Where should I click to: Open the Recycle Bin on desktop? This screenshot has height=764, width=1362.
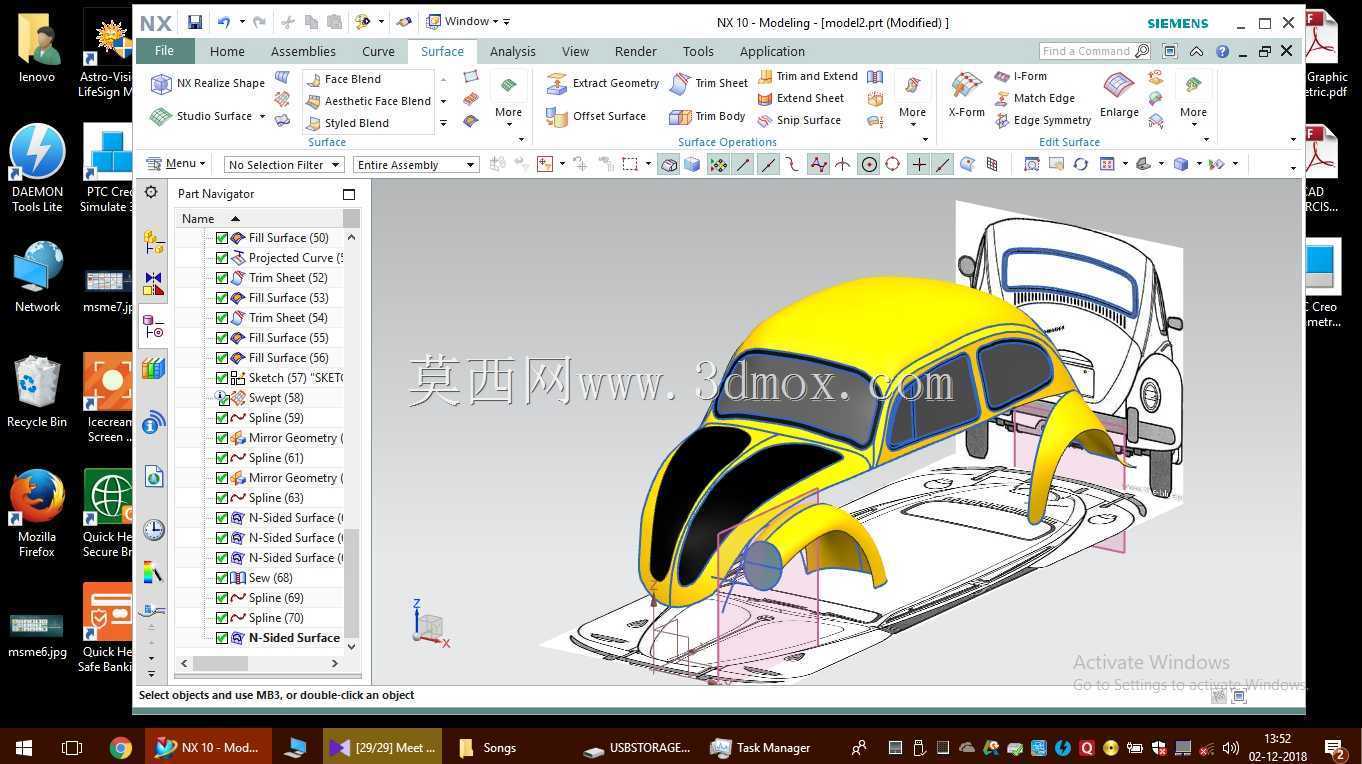click(37, 393)
